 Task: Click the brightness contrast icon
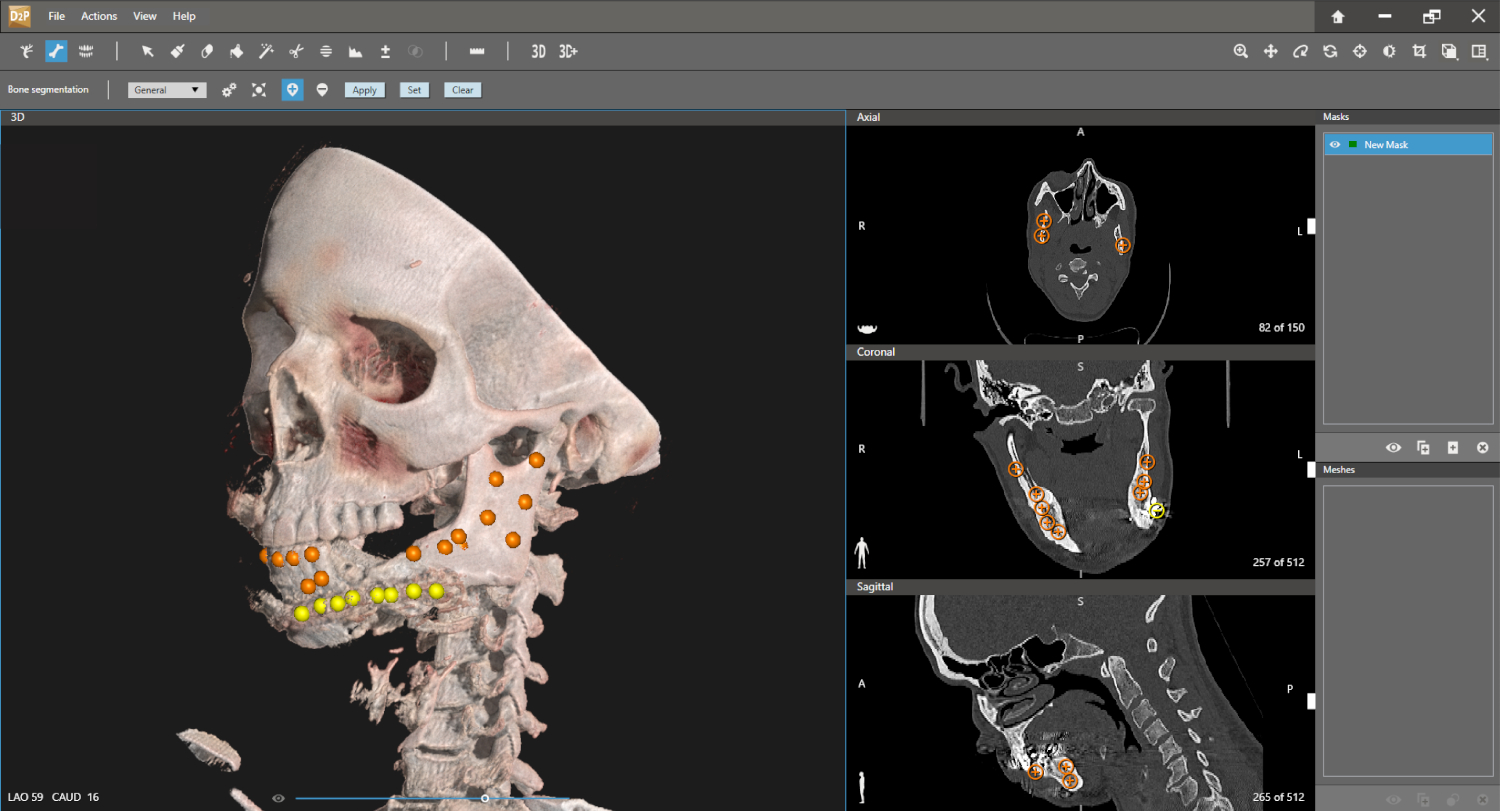click(x=1389, y=51)
